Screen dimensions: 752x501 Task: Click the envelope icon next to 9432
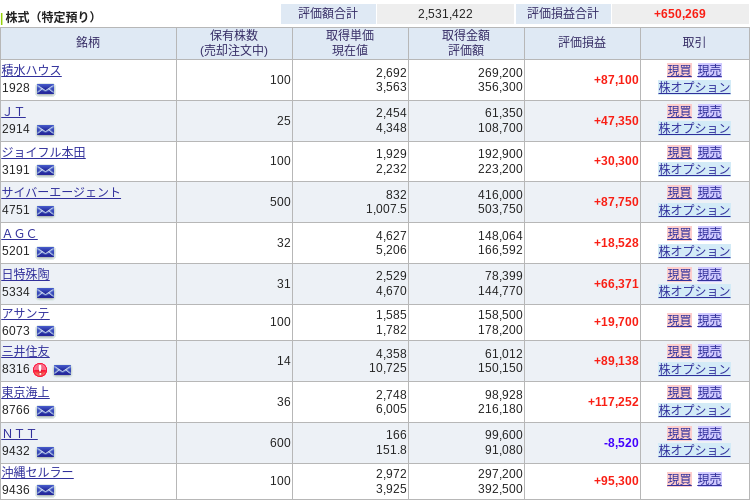[46, 452]
